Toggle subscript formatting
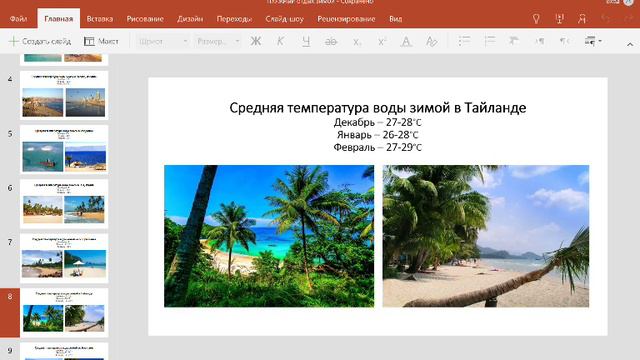Viewport: 640px width, 360px height. 357,41
